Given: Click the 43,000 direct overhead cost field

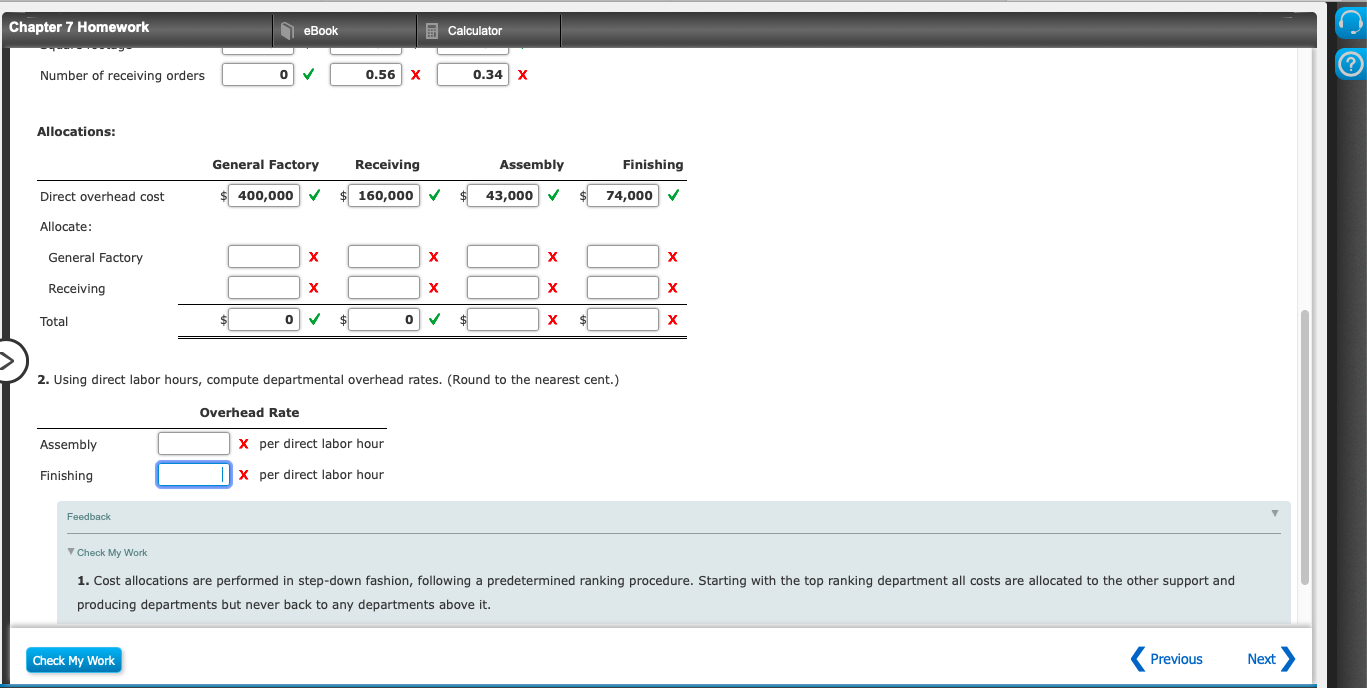Looking at the screenshot, I should [x=503, y=196].
